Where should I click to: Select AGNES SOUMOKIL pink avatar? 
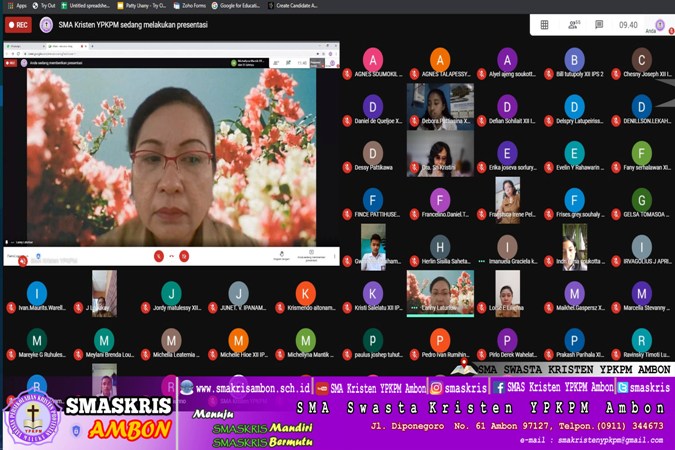tap(373, 60)
